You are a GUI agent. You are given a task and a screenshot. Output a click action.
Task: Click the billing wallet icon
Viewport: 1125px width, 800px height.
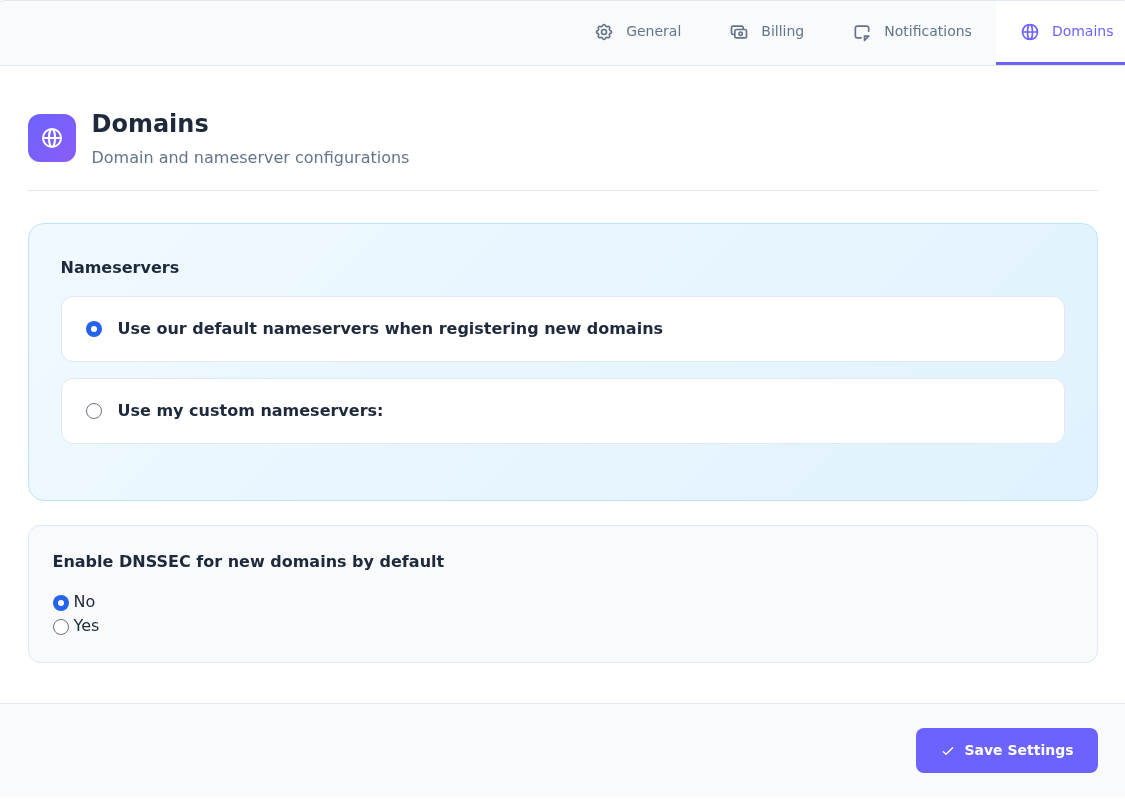[x=738, y=32]
